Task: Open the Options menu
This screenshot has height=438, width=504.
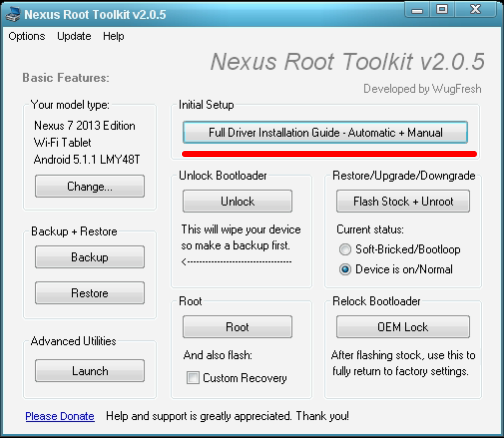Action: click(27, 36)
